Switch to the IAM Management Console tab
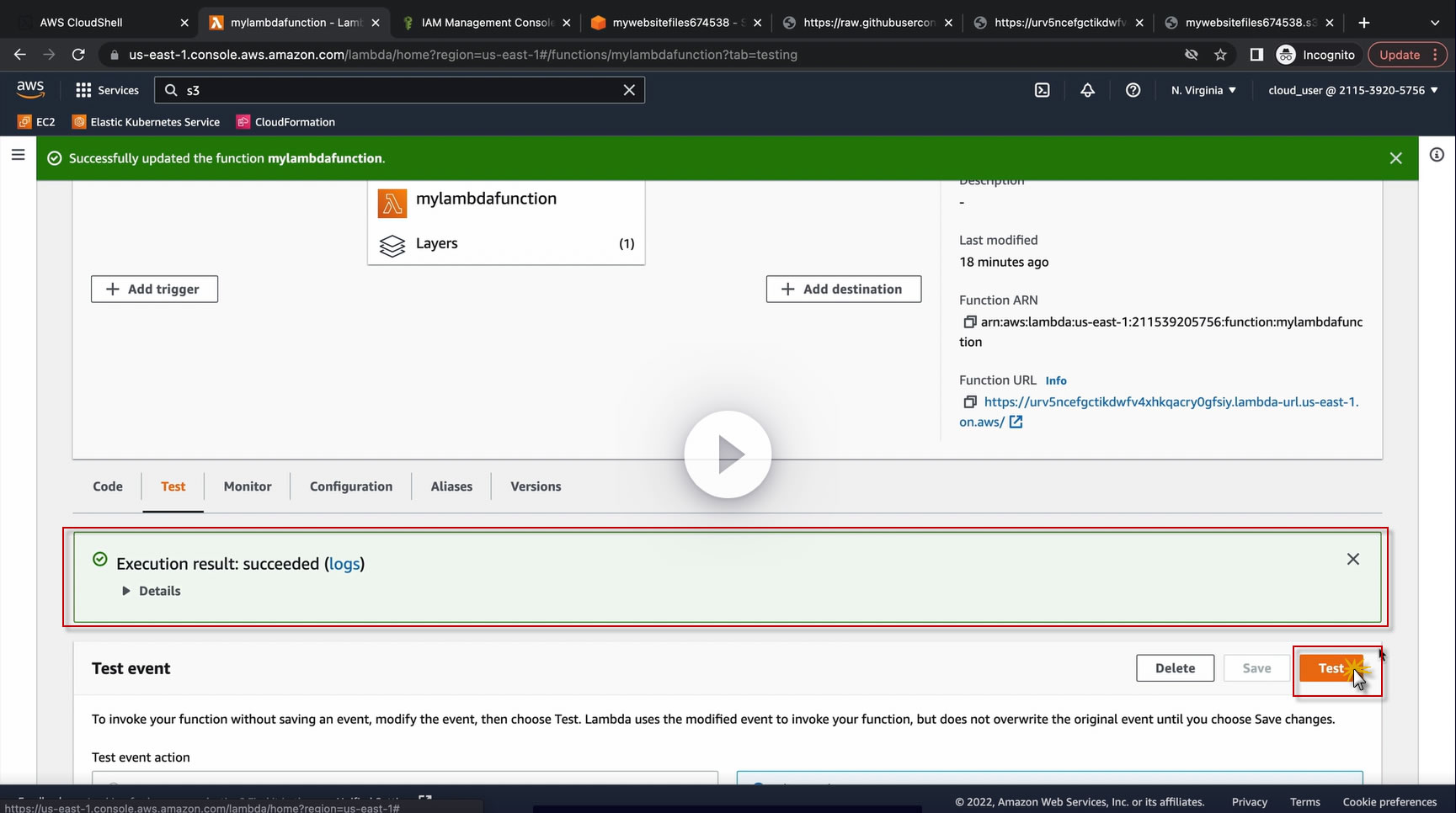Image resolution: width=1456 pixels, height=813 pixels. point(487,23)
